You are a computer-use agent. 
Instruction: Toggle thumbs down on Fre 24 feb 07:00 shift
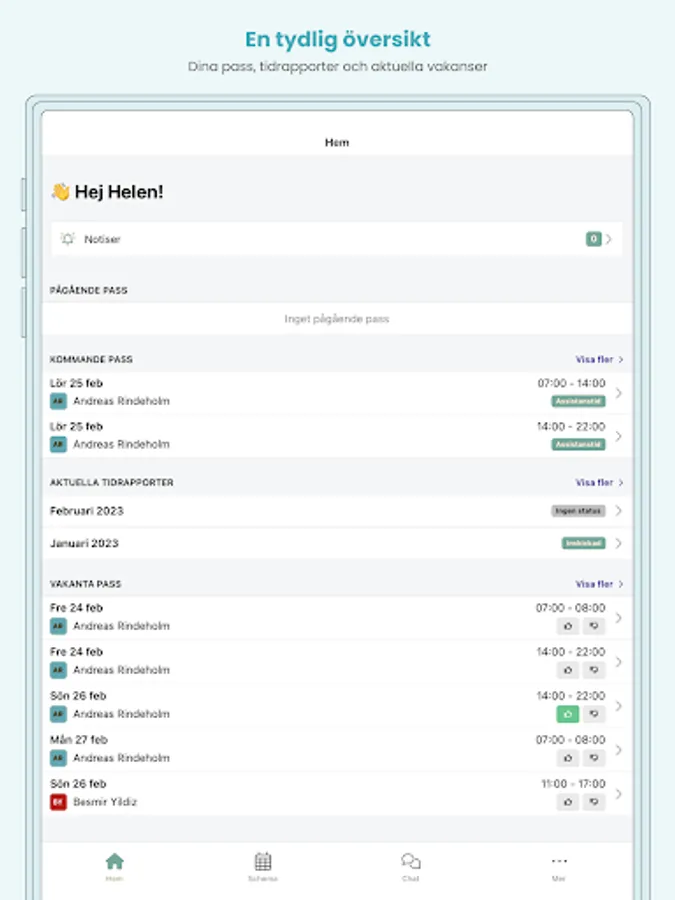point(594,626)
